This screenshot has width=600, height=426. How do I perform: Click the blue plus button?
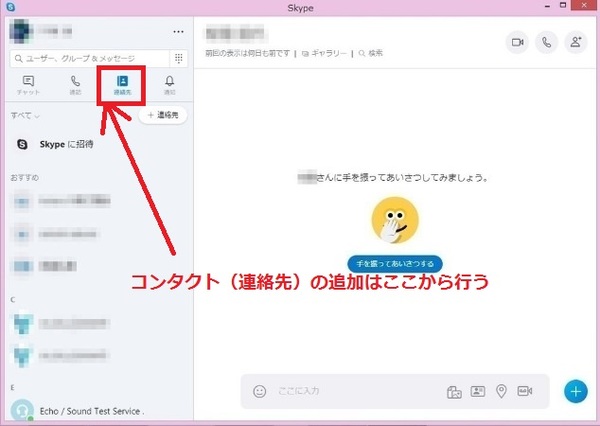pos(575,391)
